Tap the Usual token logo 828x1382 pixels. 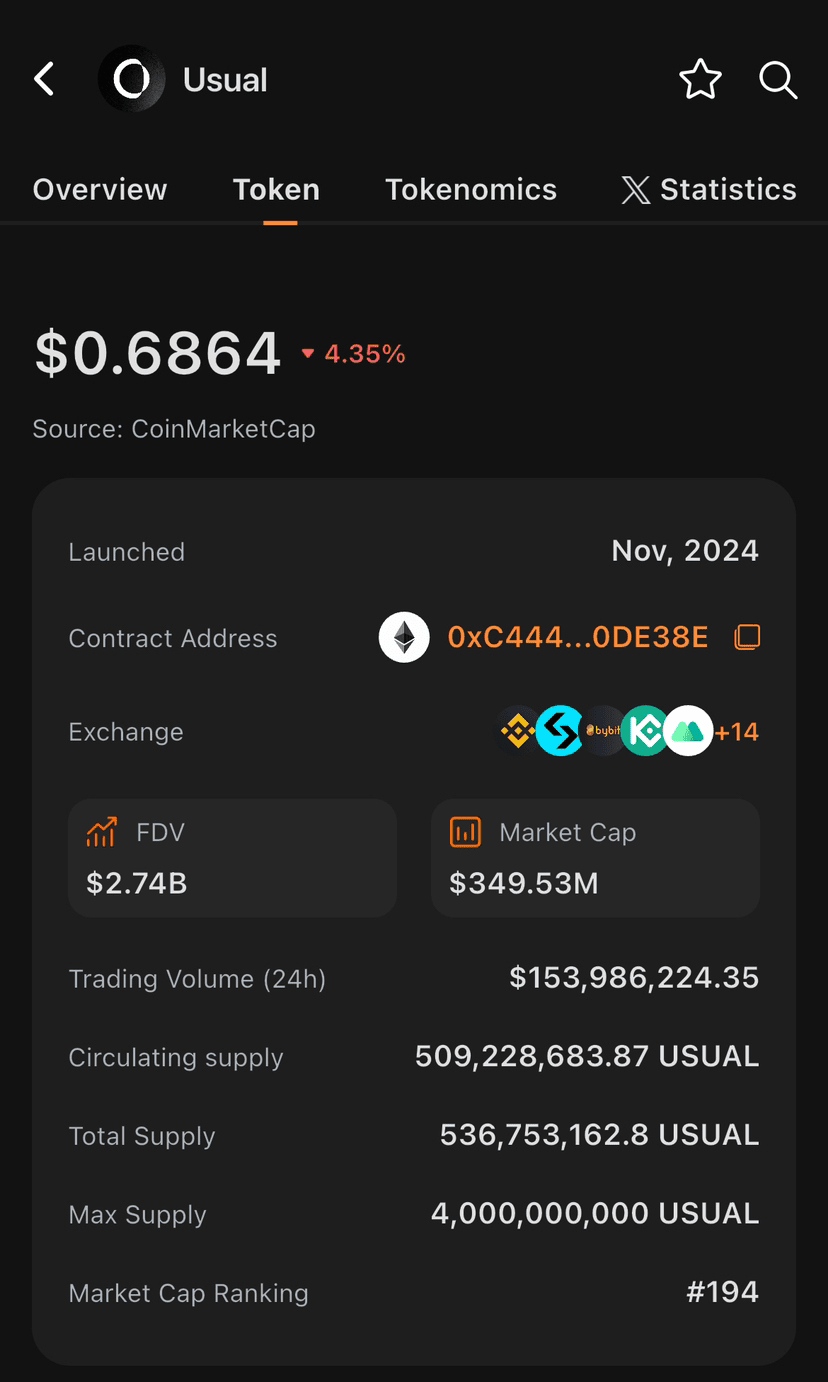[x=131, y=79]
